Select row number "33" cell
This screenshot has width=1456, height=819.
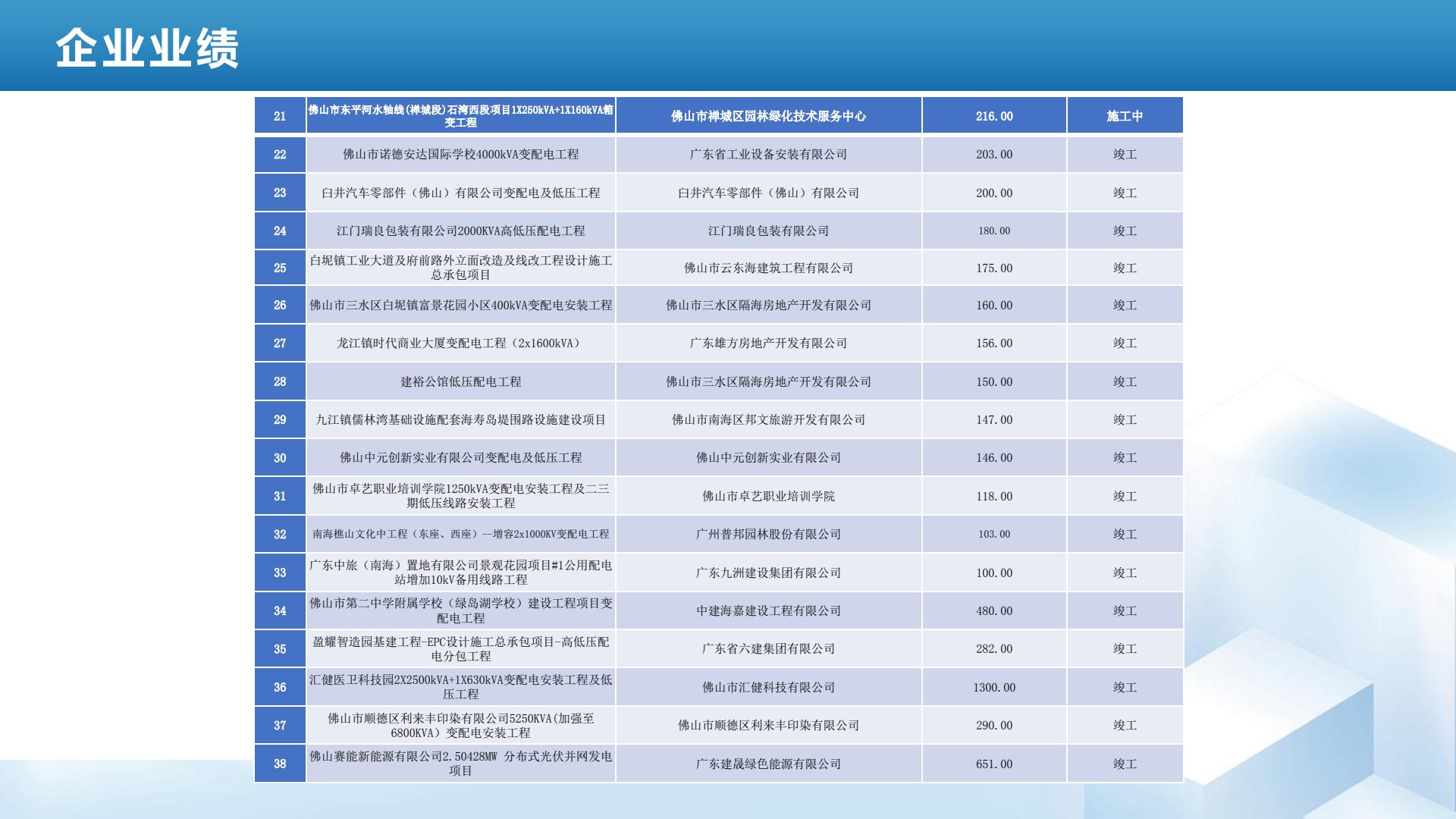[x=280, y=573]
